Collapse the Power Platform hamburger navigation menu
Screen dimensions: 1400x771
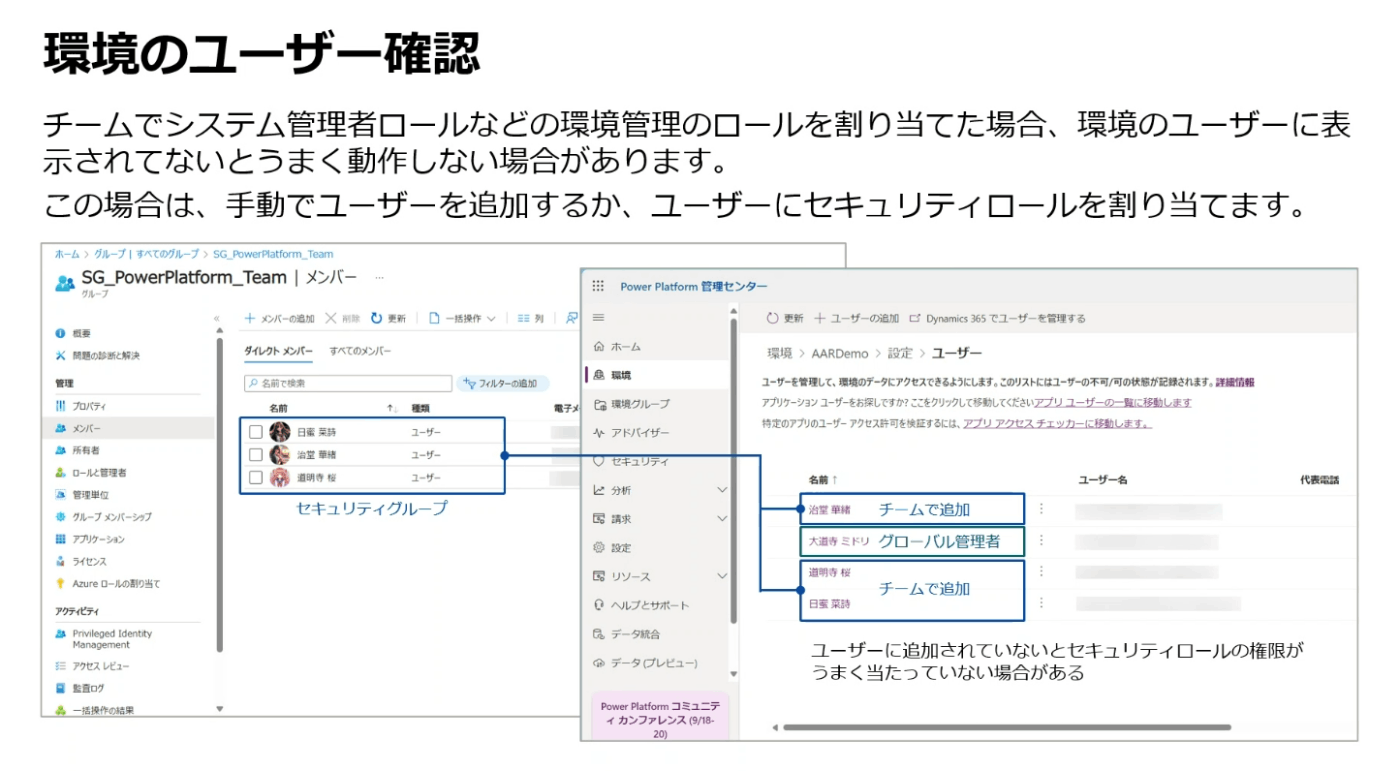pyautogui.click(x=599, y=317)
